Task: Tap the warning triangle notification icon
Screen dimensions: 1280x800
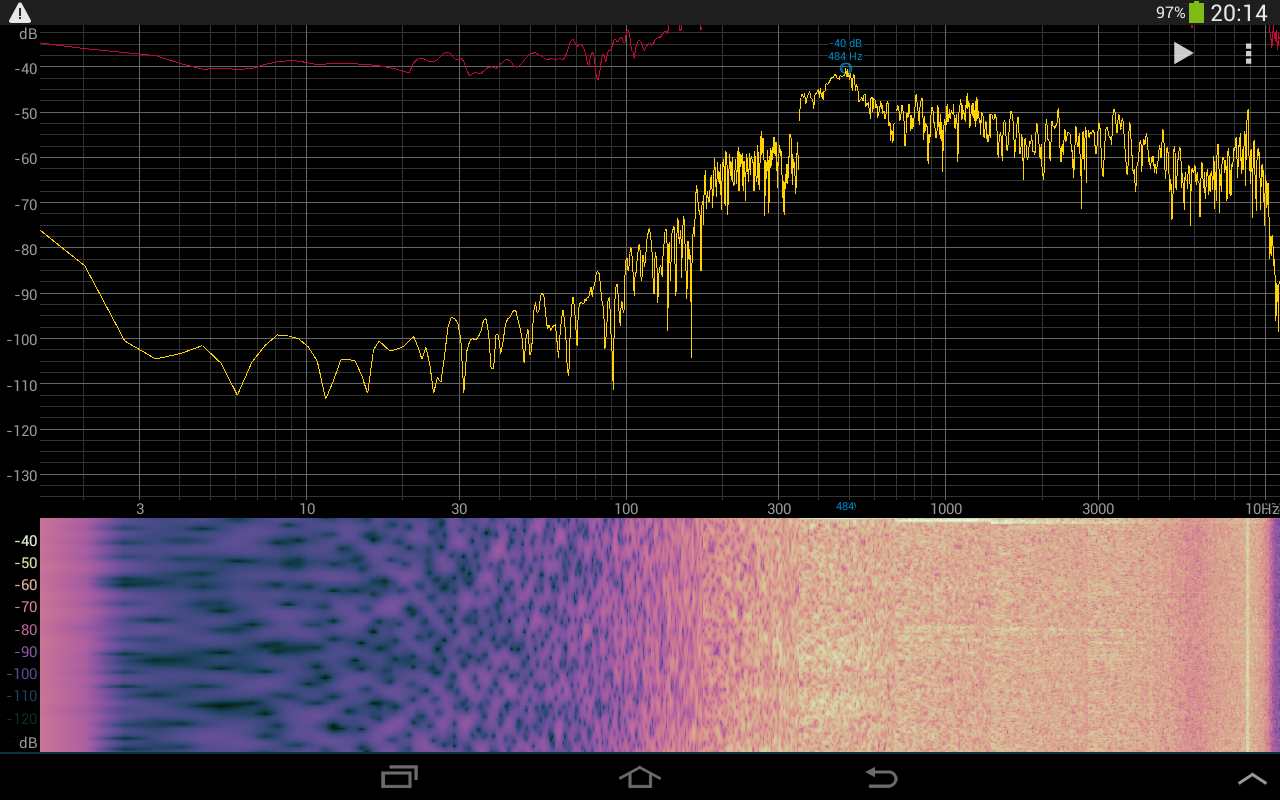Action: click(x=20, y=13)
